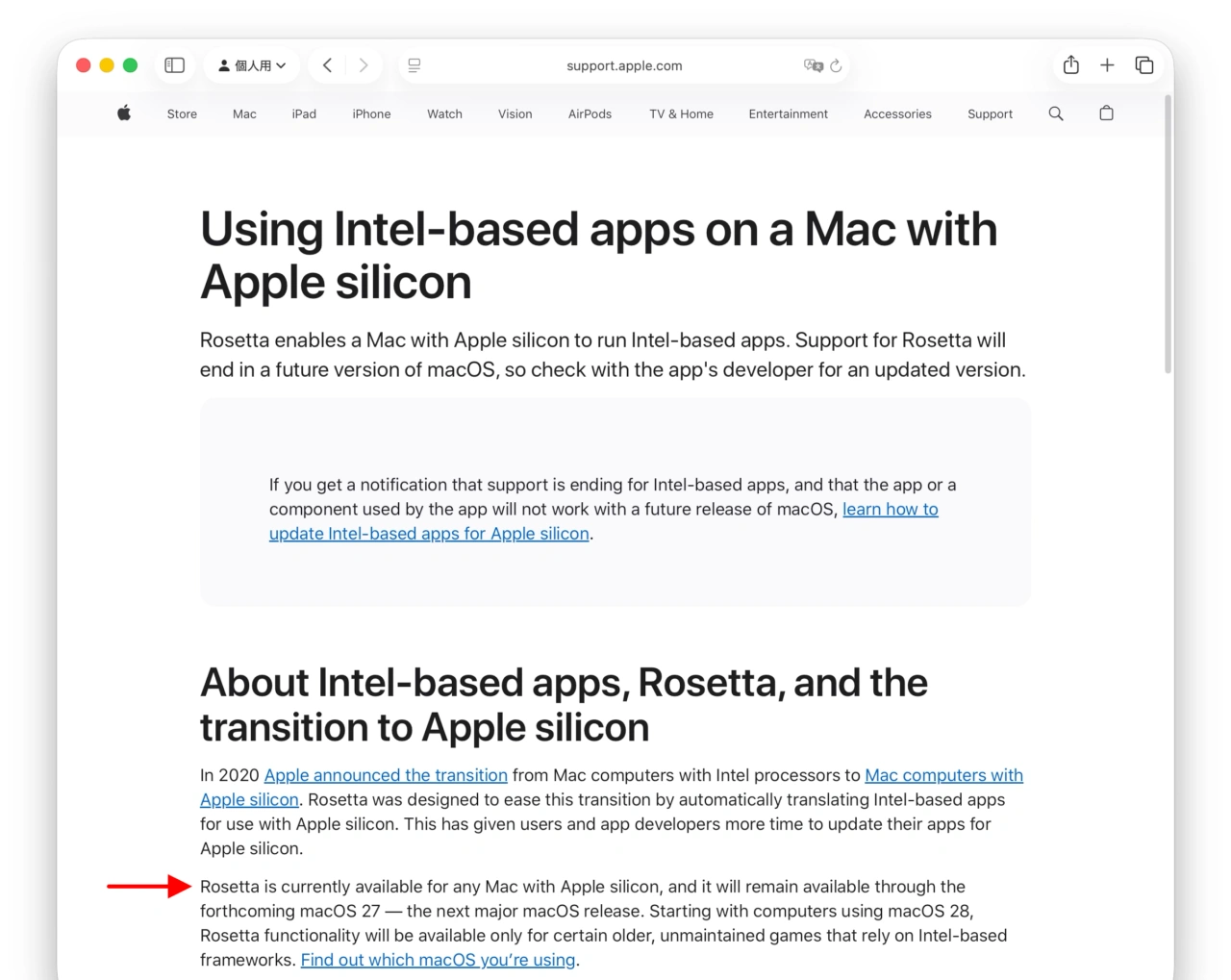The height and width of the screenshot is (980, 1231).
Task: Open the Entertainment navigation item
Action: point(788,113)
